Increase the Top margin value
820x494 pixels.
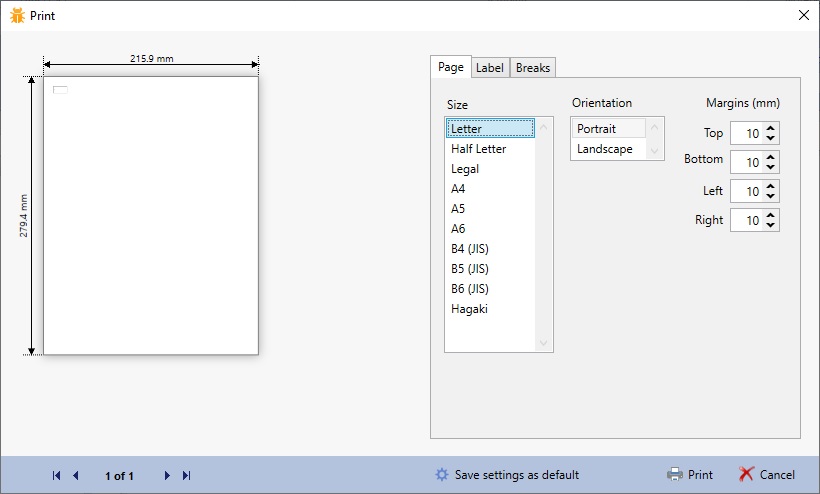tap(770, 128)
